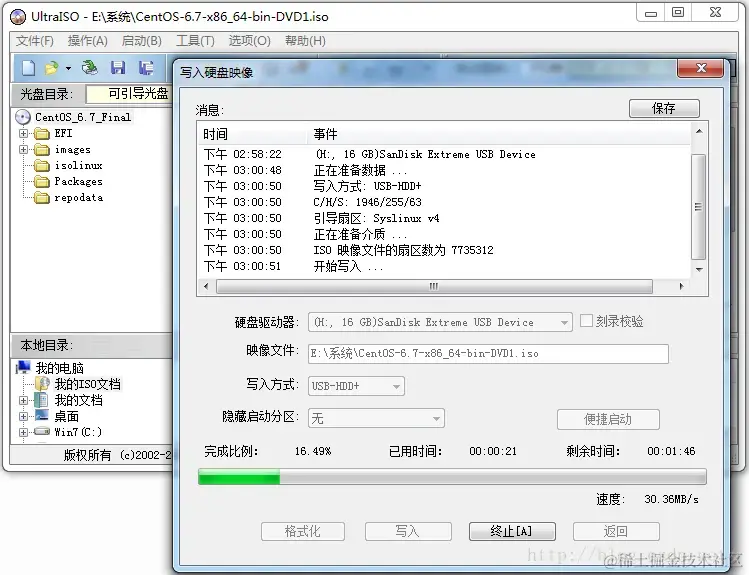Click the 可引导光盘 field in main window
Image resolution: width=749 pixels, height=575 pixels.
coord(129,94)
